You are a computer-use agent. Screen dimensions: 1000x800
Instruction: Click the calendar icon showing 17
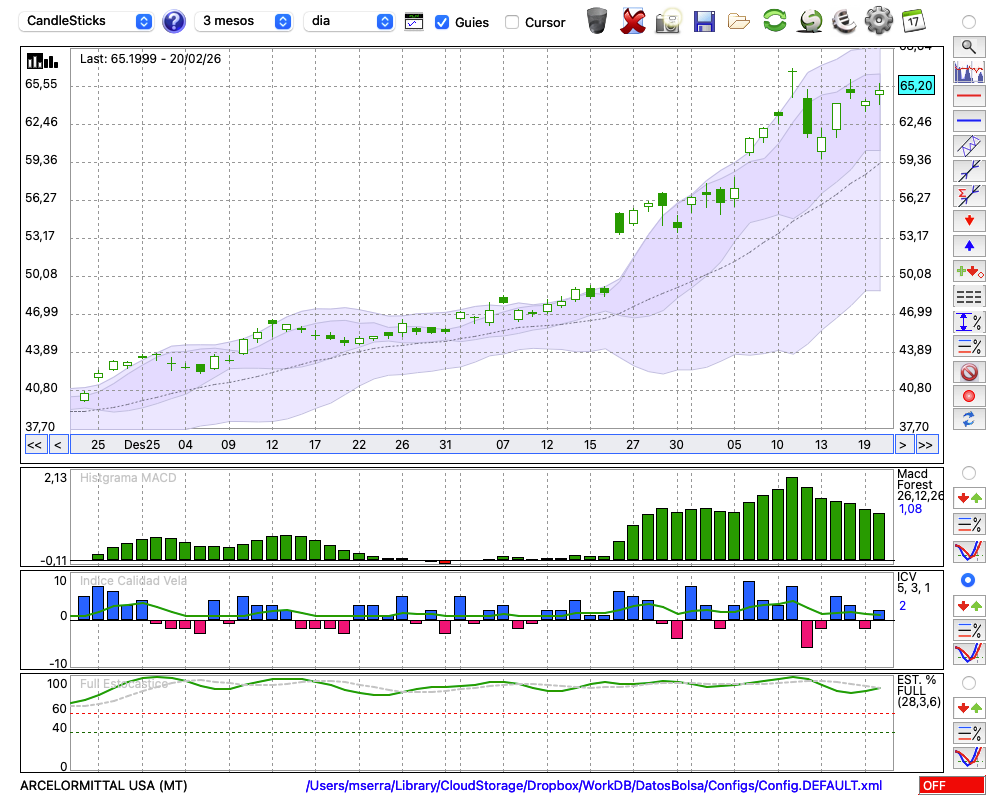pos(912,21)
